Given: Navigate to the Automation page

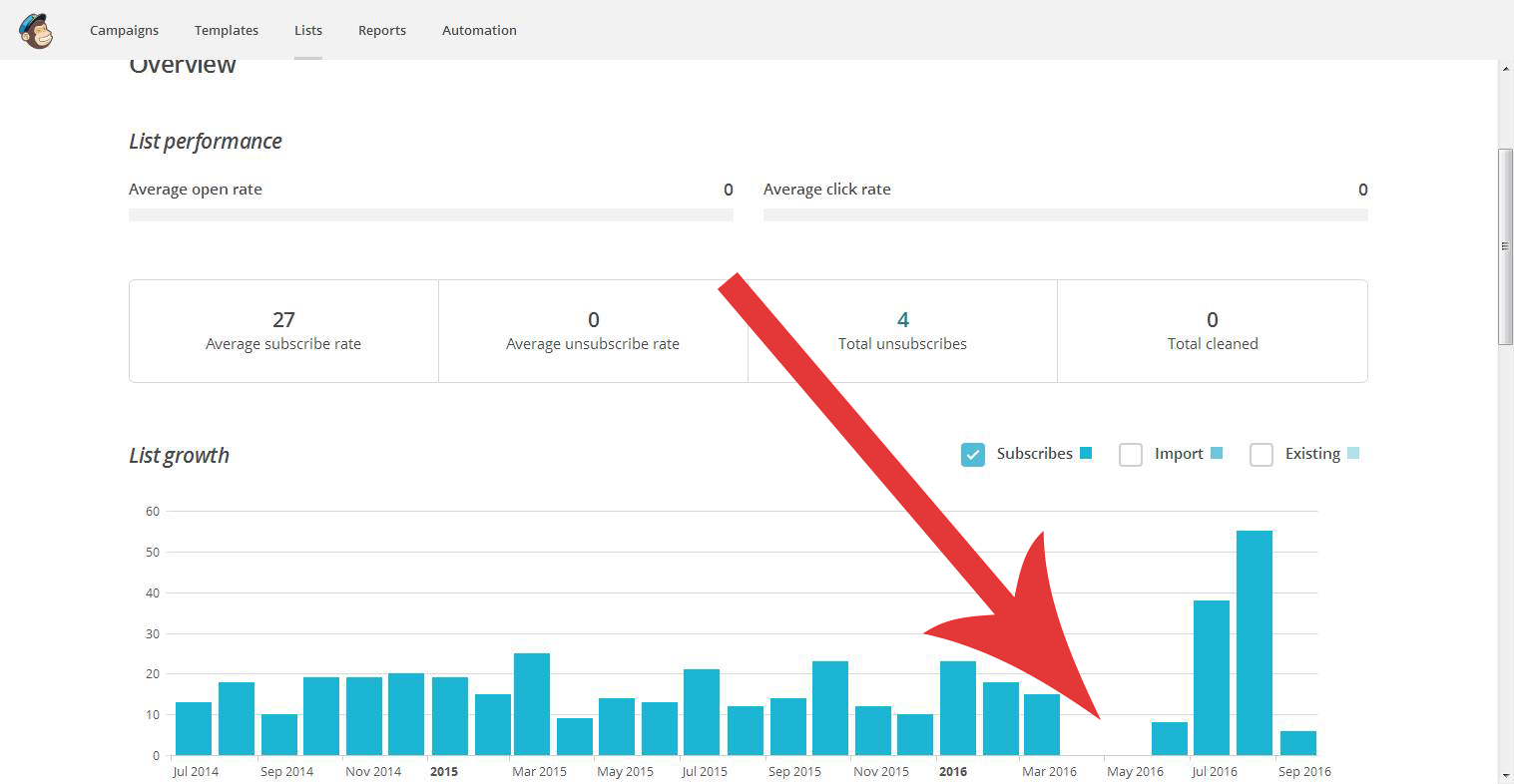Looking at the screenshot, I should point(479,31).
